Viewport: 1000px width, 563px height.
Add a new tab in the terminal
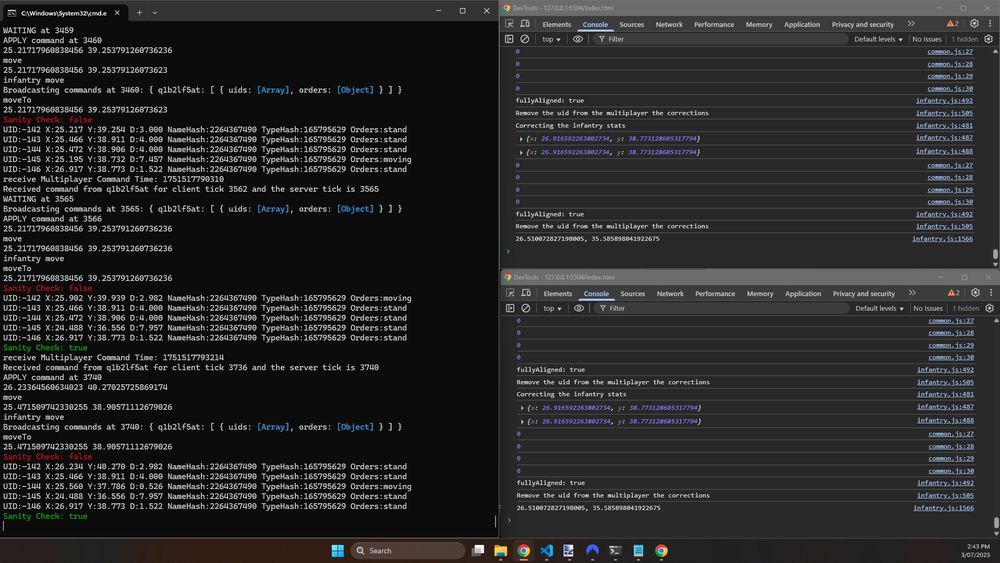(139, 12)
